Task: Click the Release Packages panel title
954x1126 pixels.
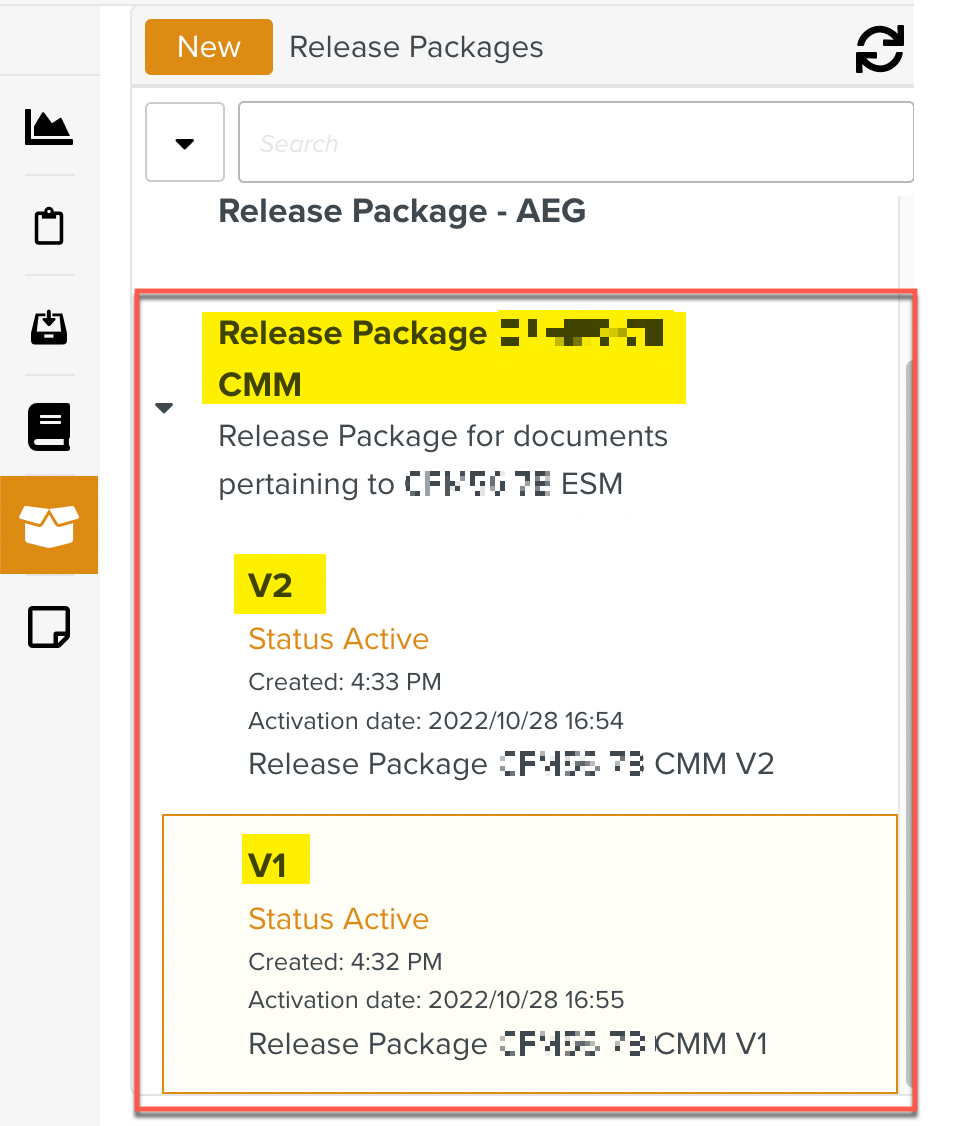Action: pyautogui.click(x=416, y=48)
